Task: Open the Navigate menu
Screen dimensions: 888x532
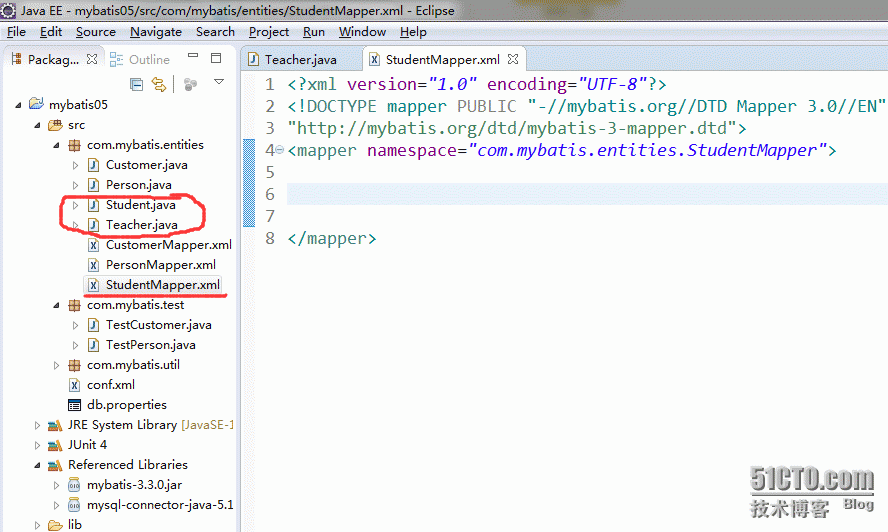Action: 156,32
